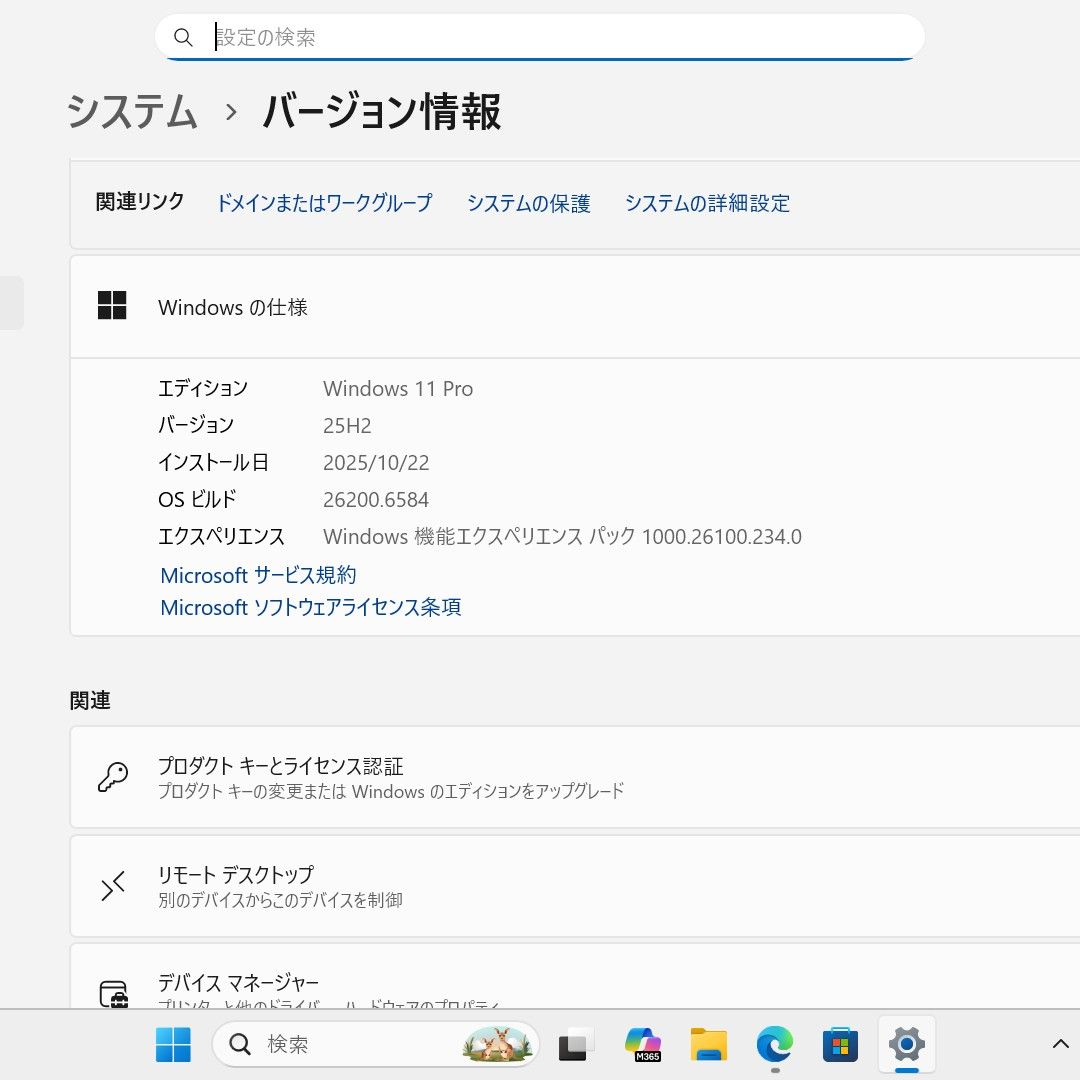Open Microsoft ソフトウェアライセンス条項 link
Viewport: 1080px width, 1080px height.
310,607
